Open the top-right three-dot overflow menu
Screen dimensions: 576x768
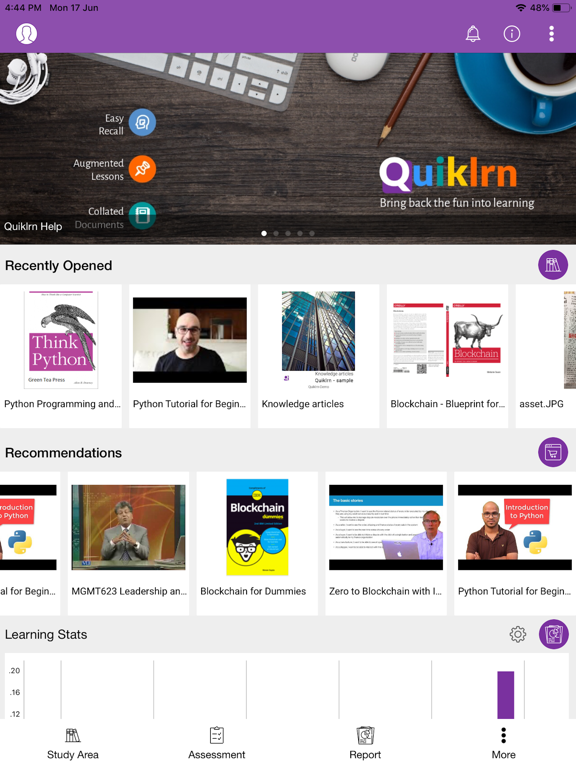(552, 34)
